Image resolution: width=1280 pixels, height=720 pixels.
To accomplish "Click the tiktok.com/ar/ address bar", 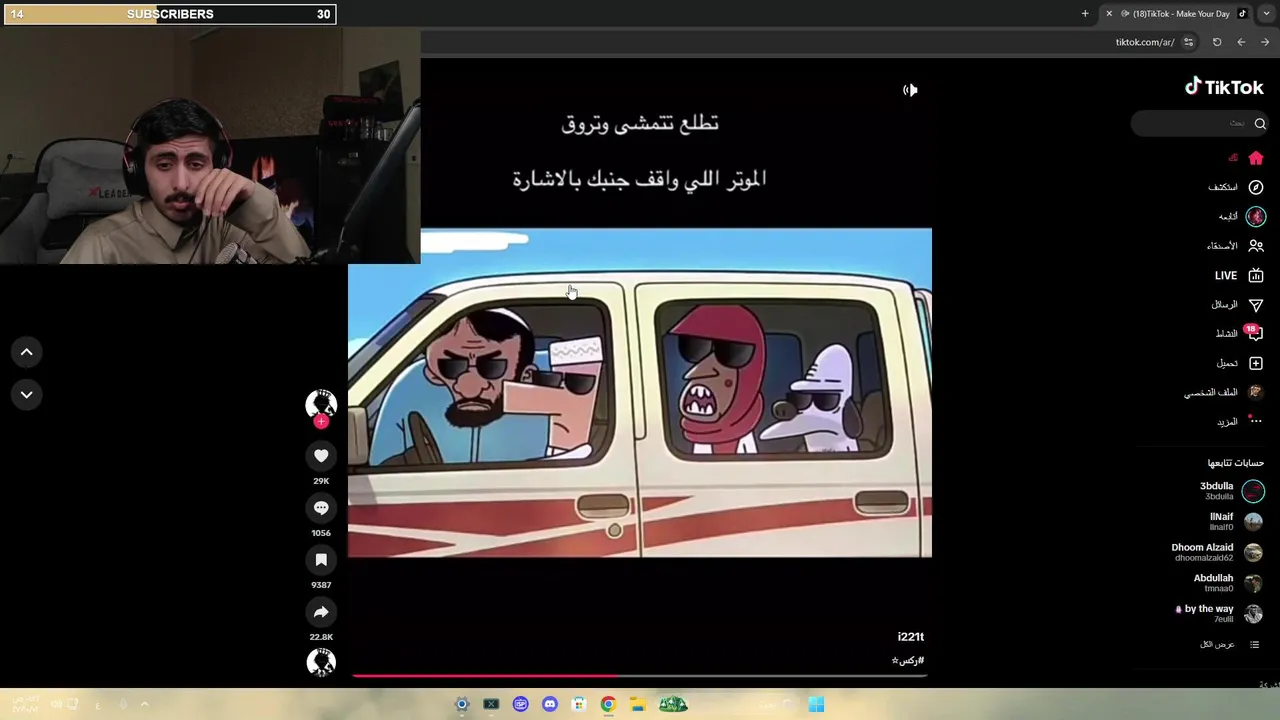I will [1144, 42].
